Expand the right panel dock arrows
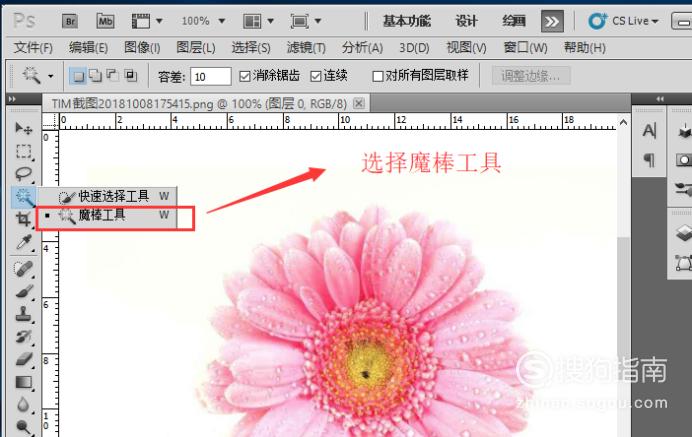Screen dimensions: 692x437 pyautogui.click(x=660, y=99)
